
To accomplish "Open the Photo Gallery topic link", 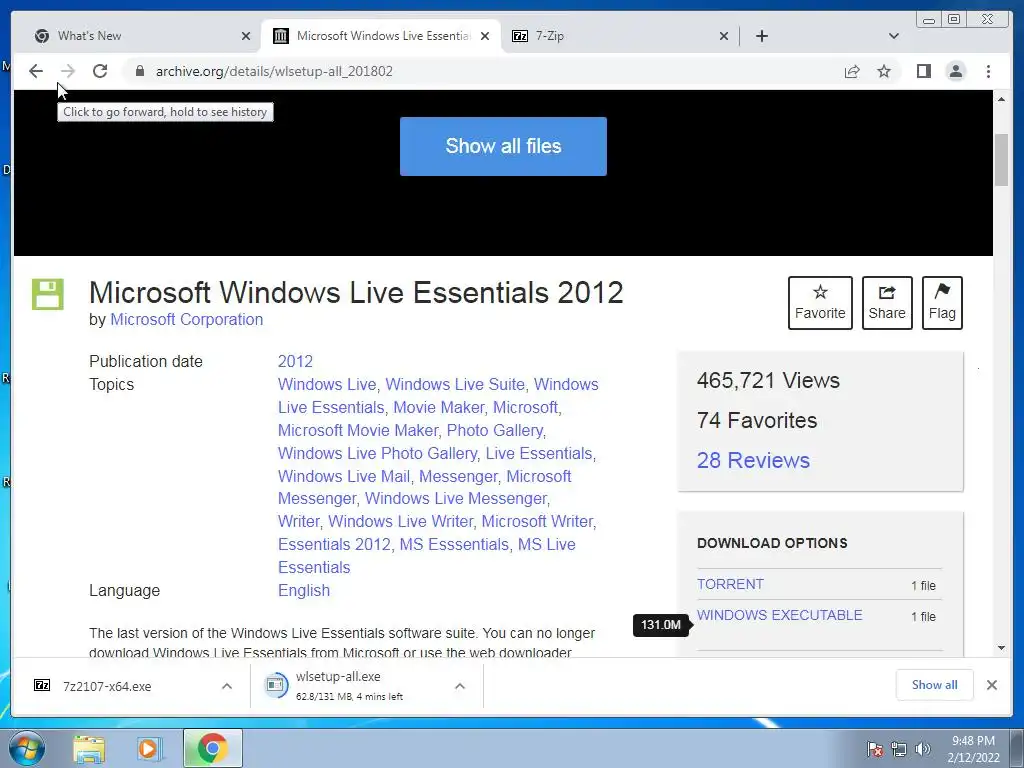I will click(x=494, y=430).
